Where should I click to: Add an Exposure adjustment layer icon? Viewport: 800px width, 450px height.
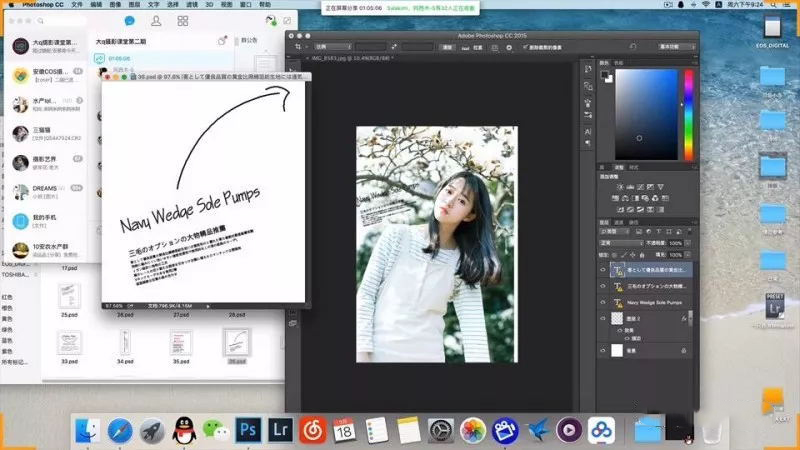[x=650, y=187]
